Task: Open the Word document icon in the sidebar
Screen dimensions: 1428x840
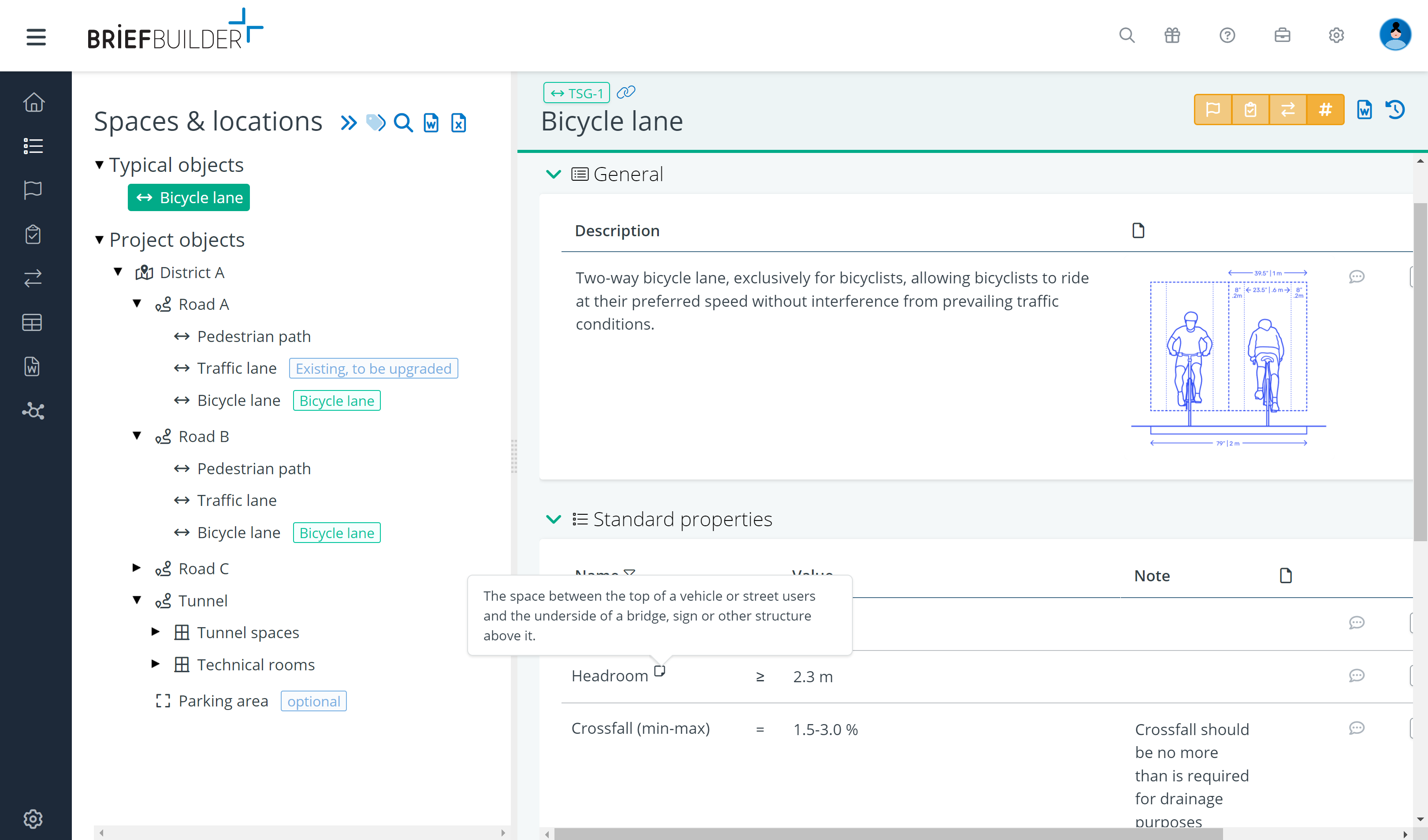Action: tap(33, 366)
